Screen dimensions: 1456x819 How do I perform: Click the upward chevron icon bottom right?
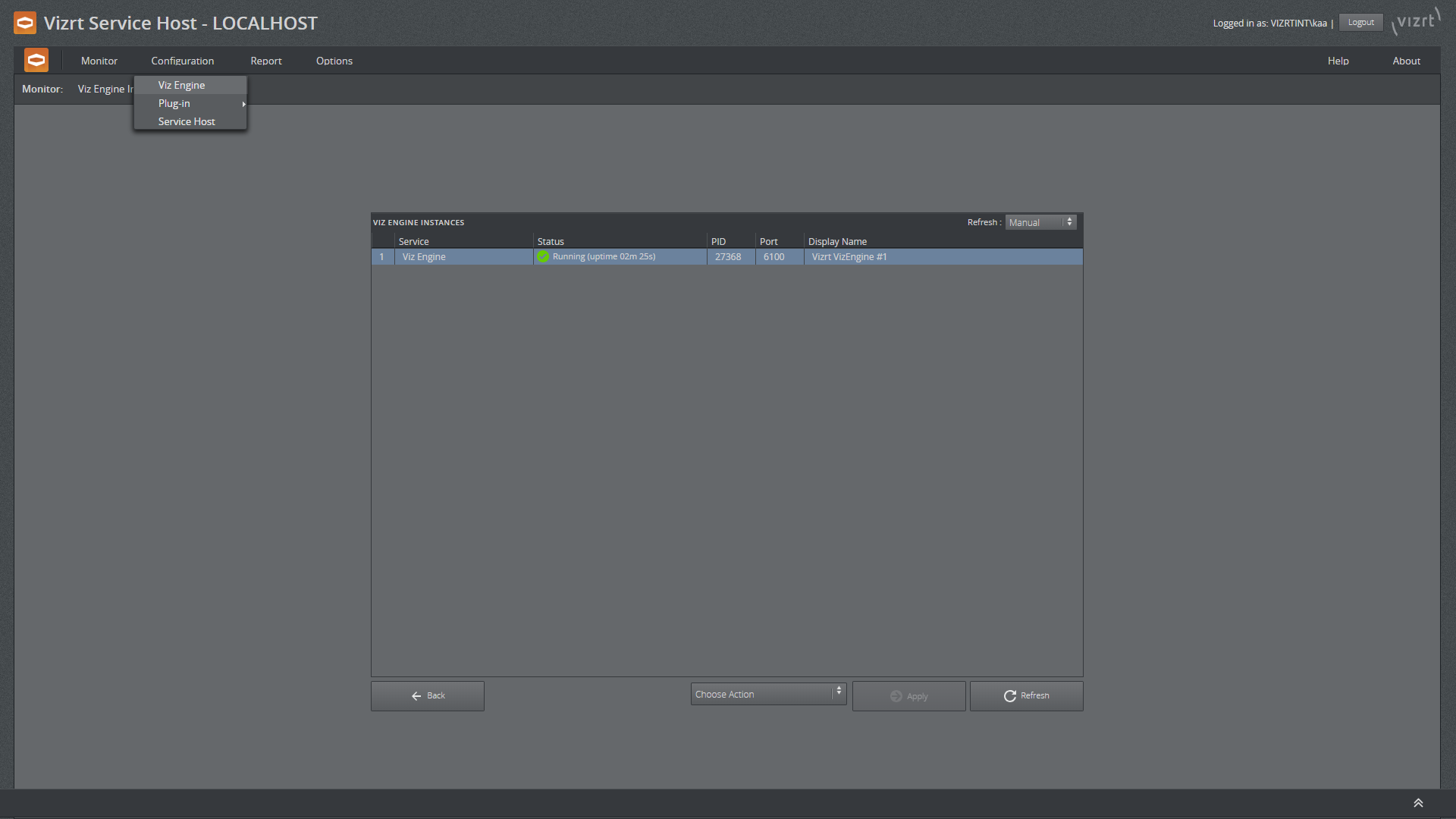[x=1419, y=802]
